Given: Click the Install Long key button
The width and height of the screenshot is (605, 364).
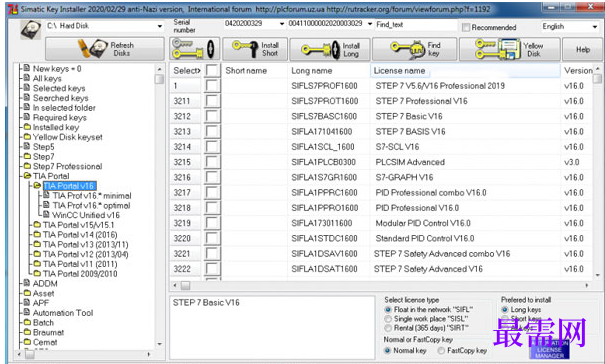Looking at the screenshot, I should 330,49.
